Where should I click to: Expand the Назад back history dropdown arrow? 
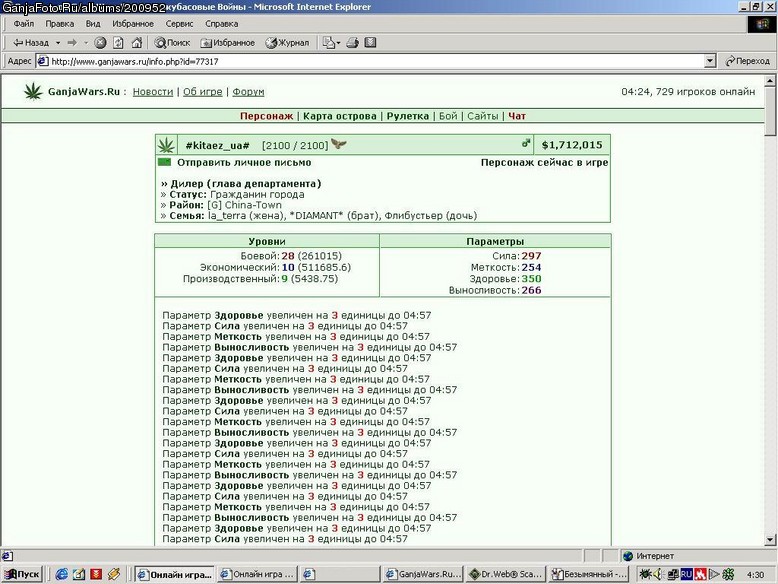[58, 43]
